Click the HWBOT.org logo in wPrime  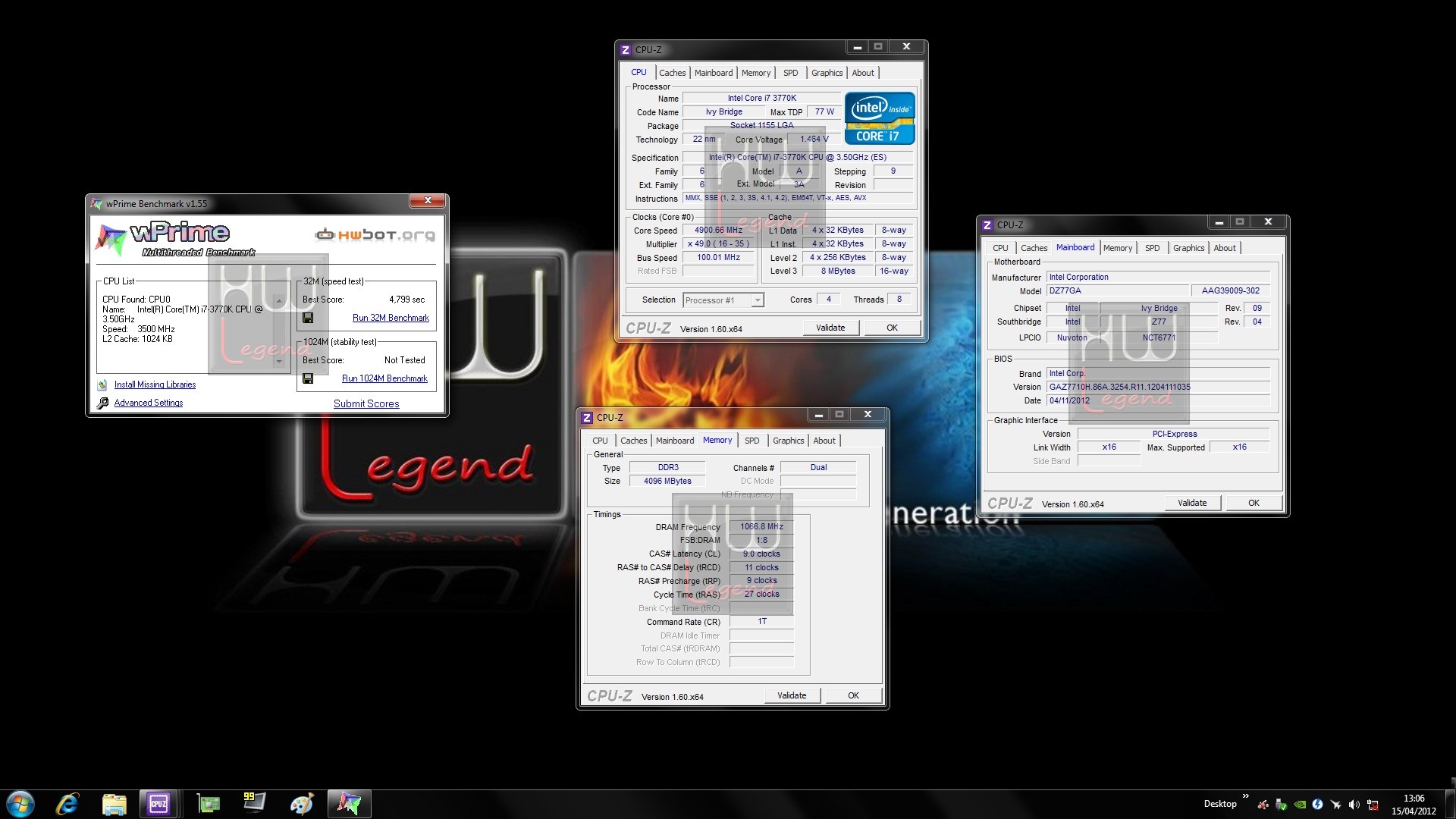coord(375,235)
